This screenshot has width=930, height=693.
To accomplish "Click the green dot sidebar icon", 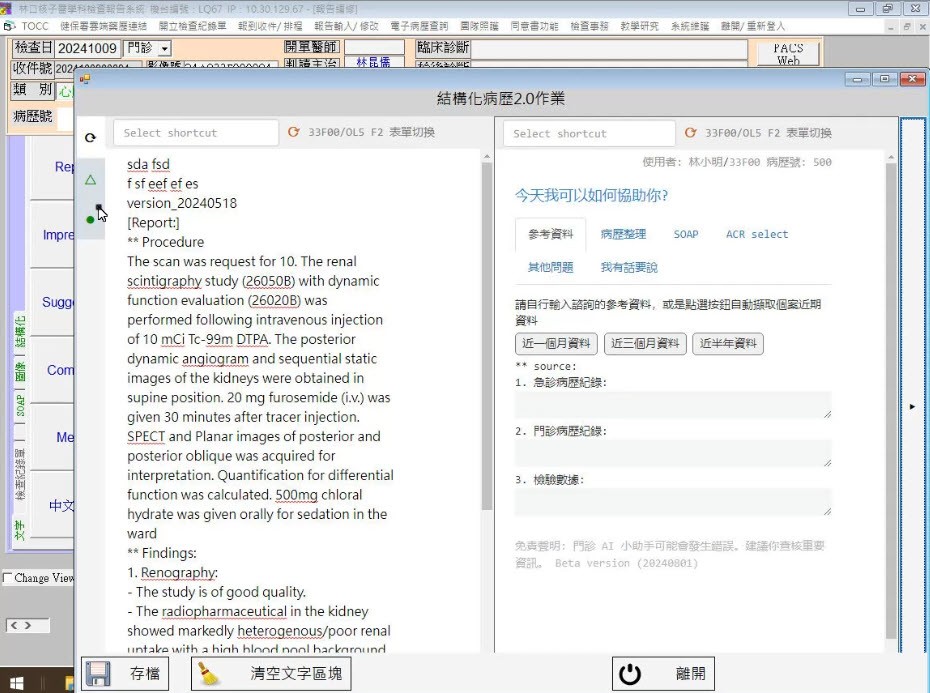I will [90, 219].
